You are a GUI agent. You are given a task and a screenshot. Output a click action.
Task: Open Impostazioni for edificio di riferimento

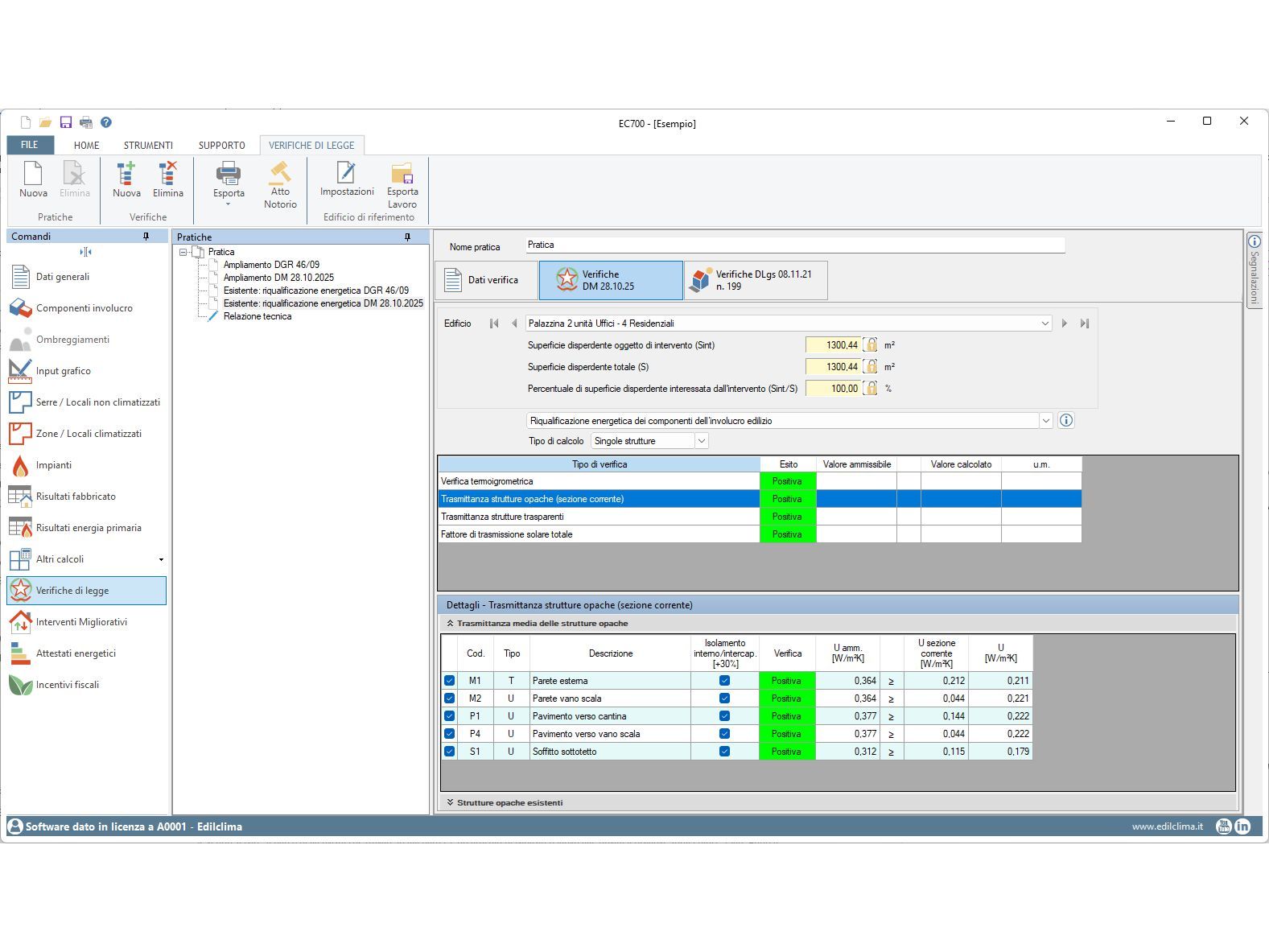[x=347, y=179]
